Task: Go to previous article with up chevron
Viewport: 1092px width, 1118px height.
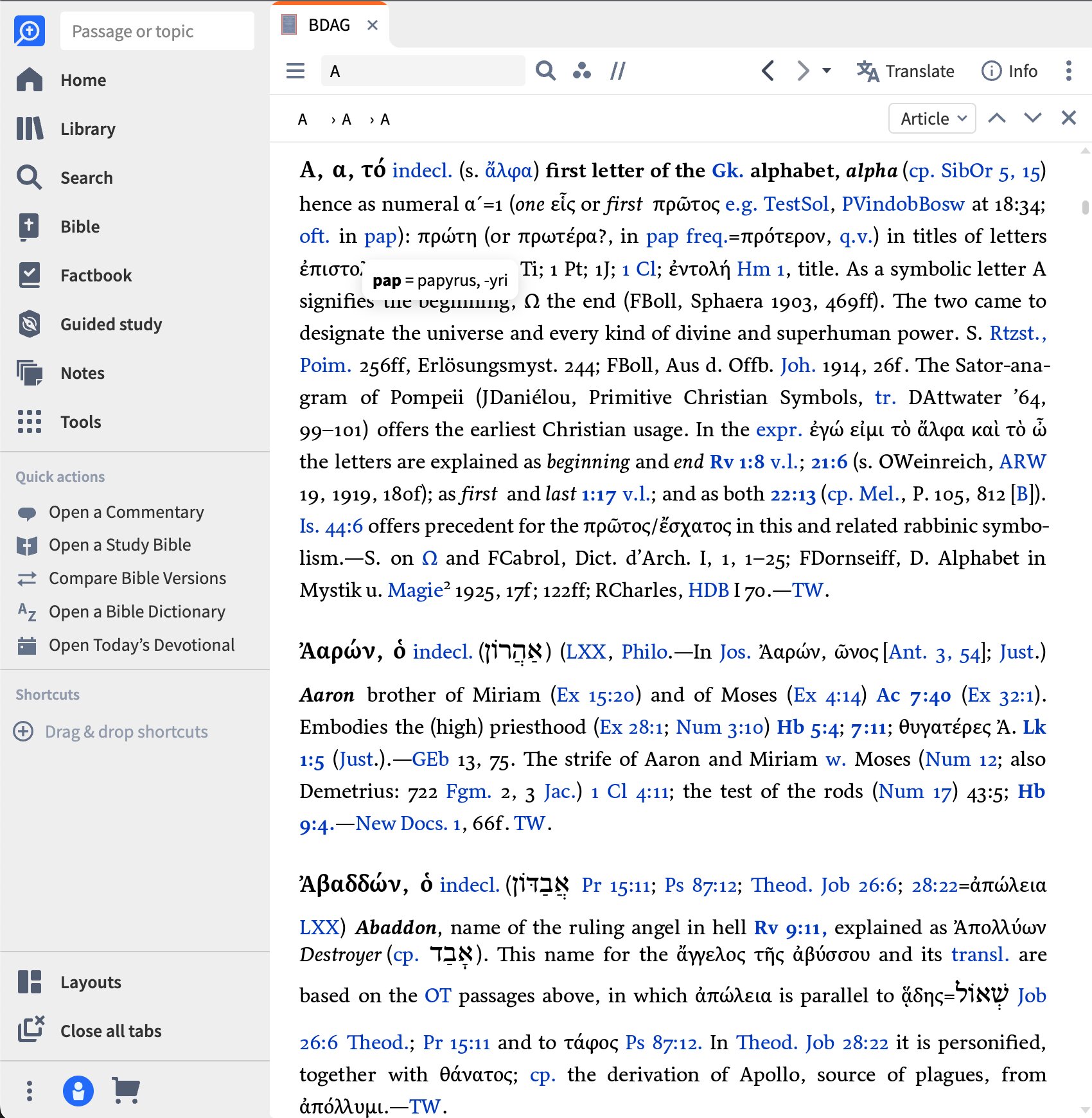Action: 997,118
